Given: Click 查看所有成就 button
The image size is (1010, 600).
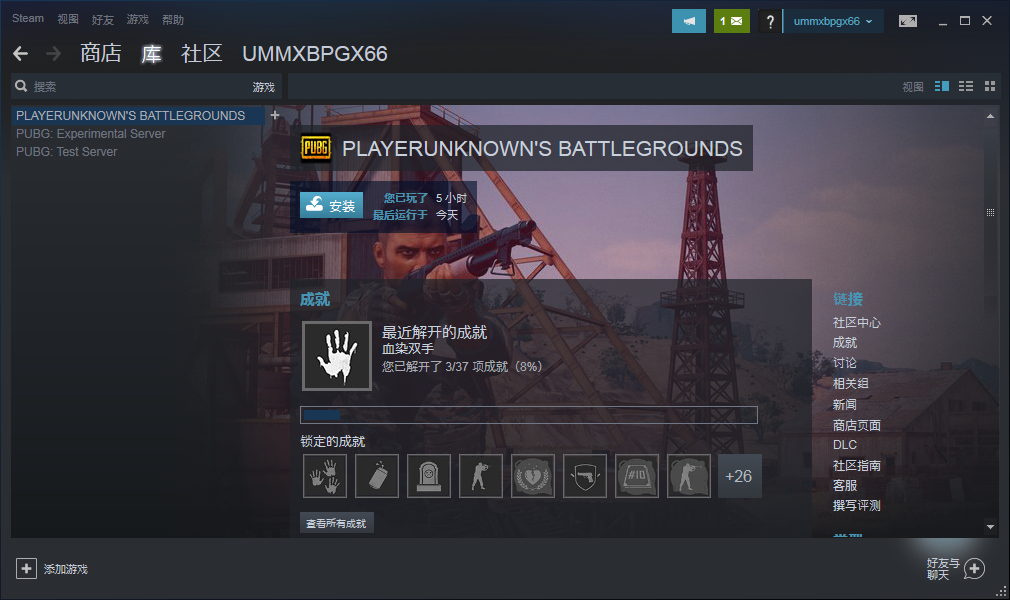Looking at the screenshot, I should point(336,523).
